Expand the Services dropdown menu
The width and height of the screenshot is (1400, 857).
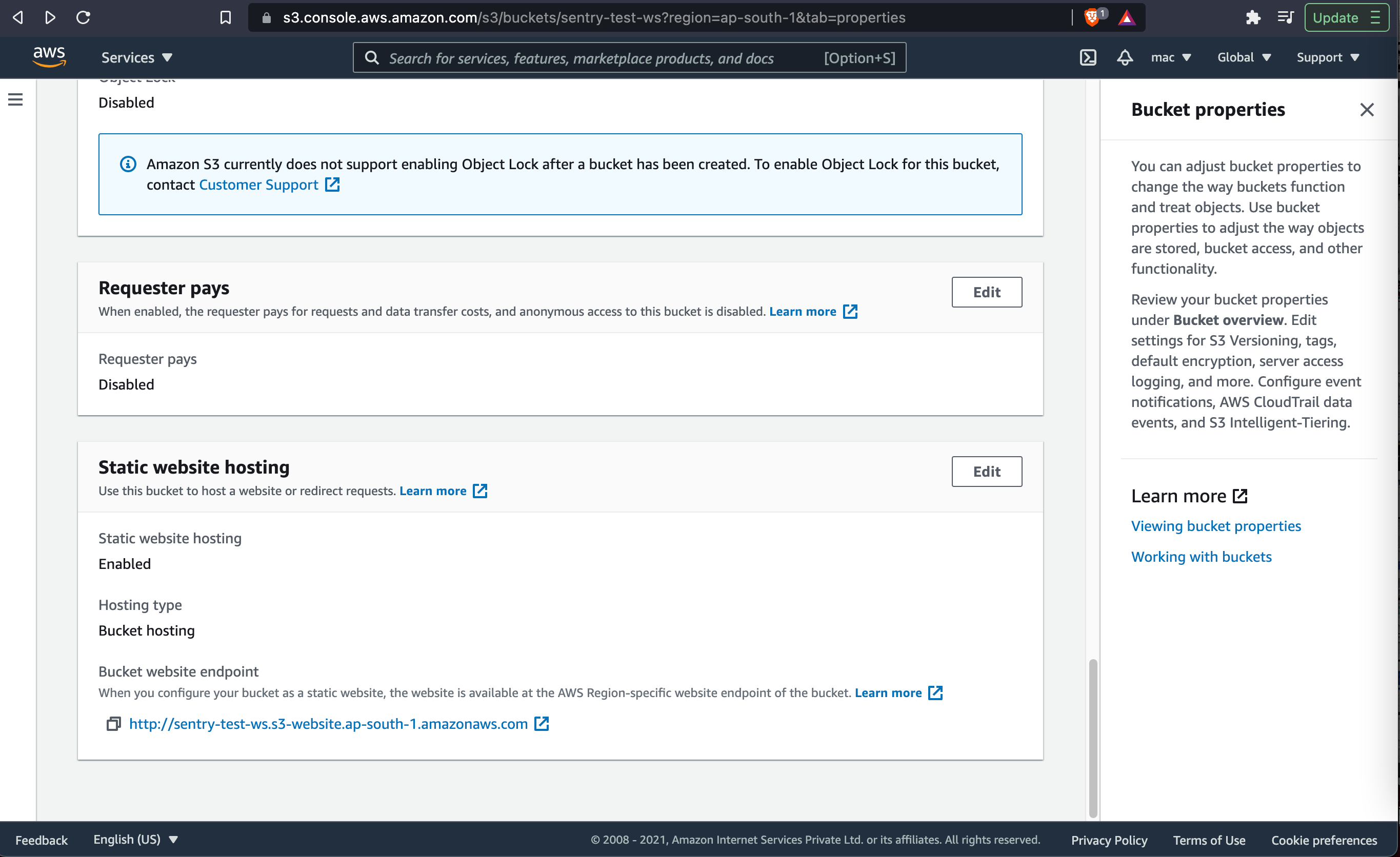(136, 57)
